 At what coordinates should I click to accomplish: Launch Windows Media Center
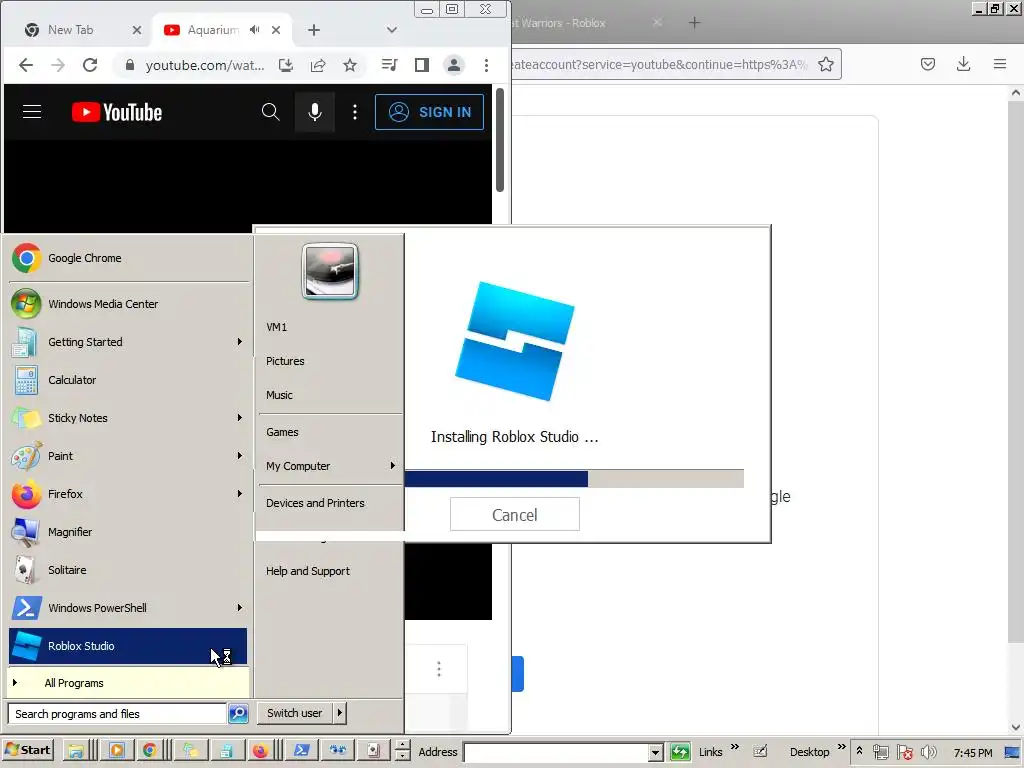128,304
